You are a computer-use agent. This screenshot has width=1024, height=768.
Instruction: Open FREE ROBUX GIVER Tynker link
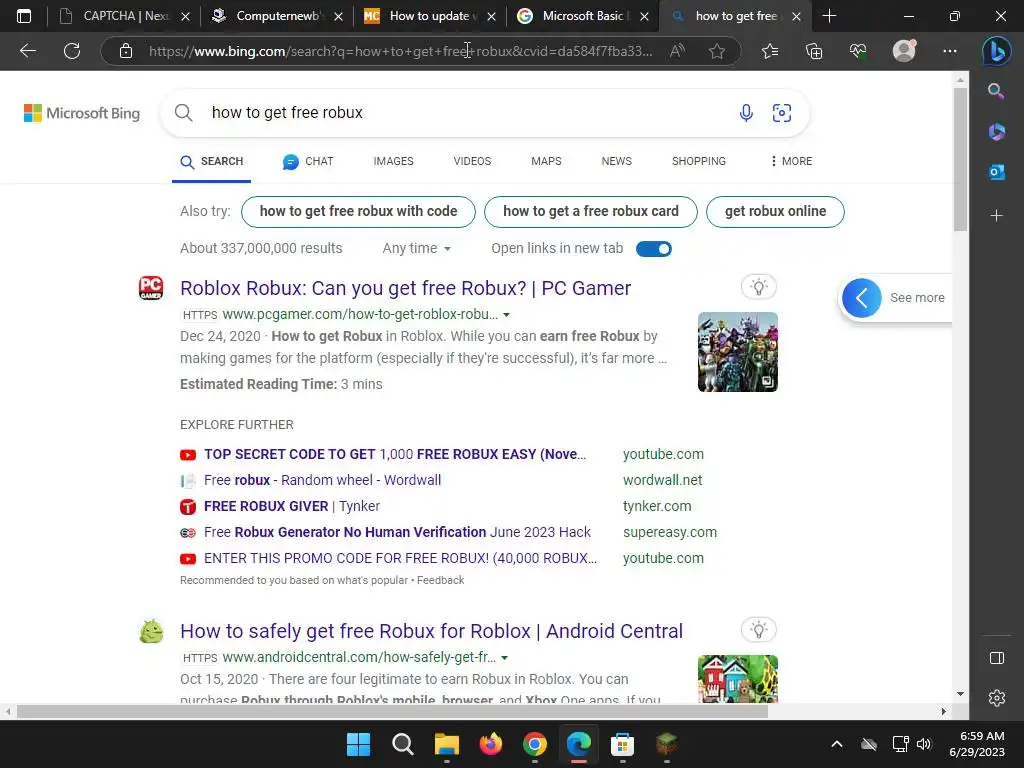292,506
